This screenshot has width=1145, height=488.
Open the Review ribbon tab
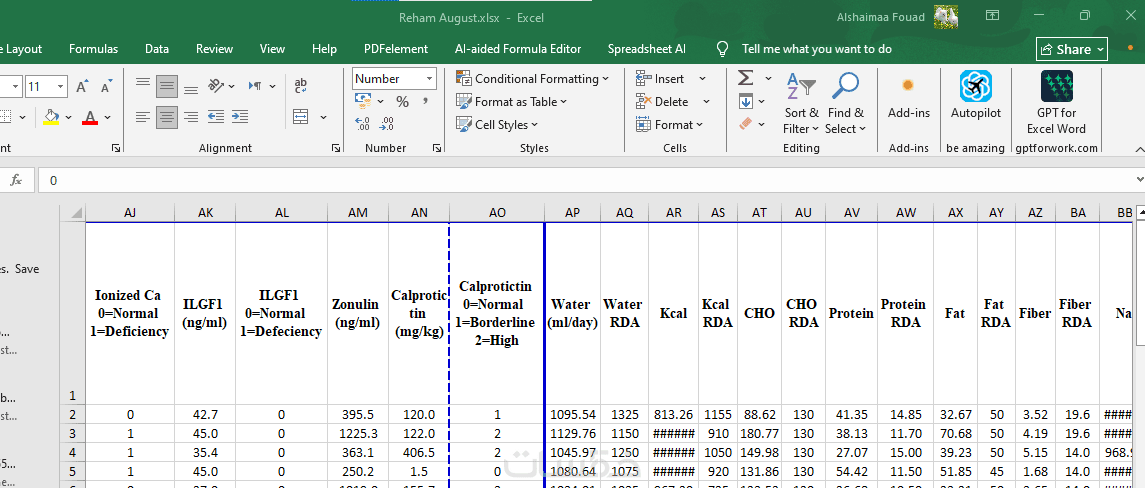coord(214,49)
